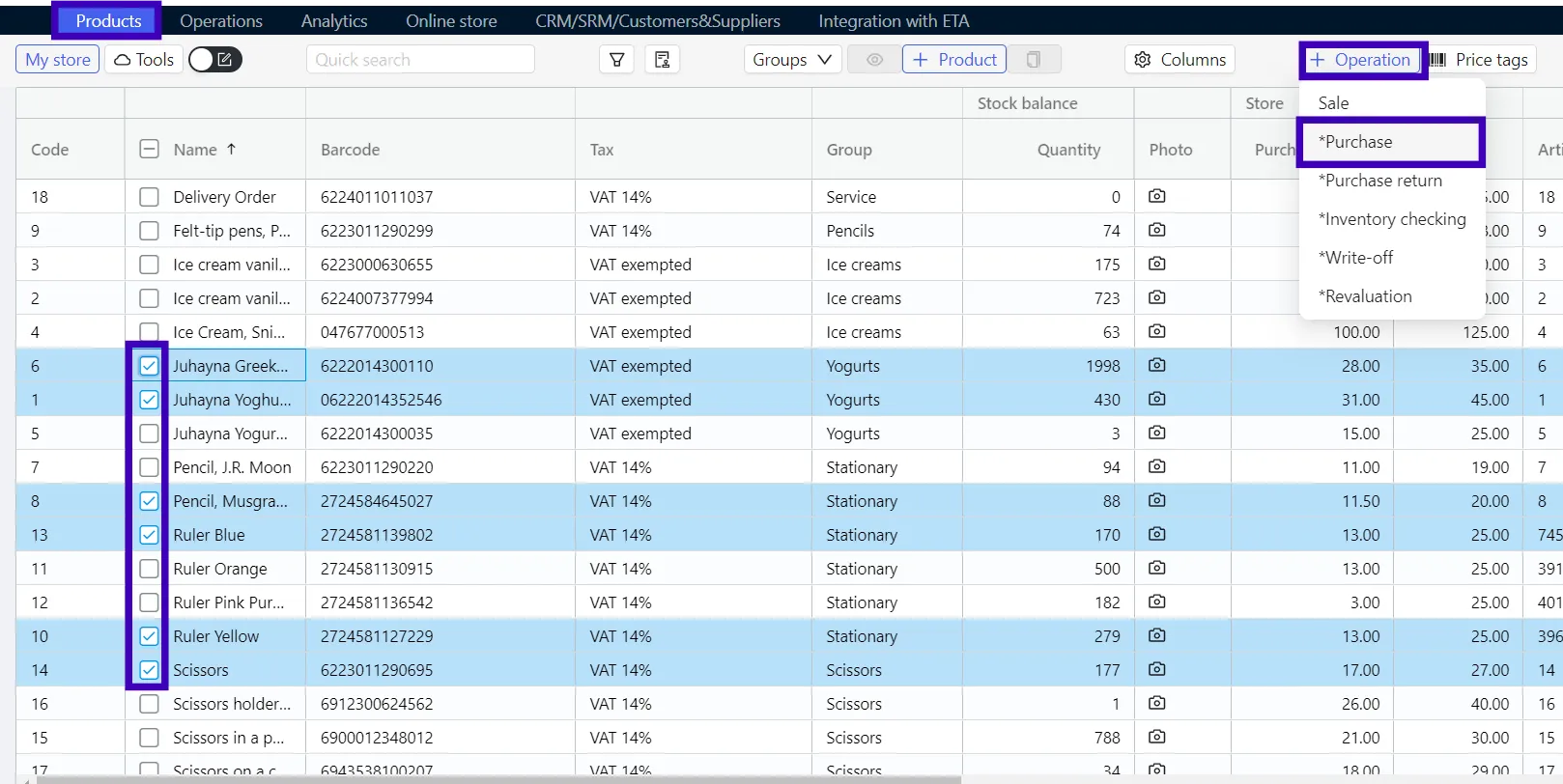Click the copy product icon
Viewport: 1563px width, 784px height.
[1034, 60]
